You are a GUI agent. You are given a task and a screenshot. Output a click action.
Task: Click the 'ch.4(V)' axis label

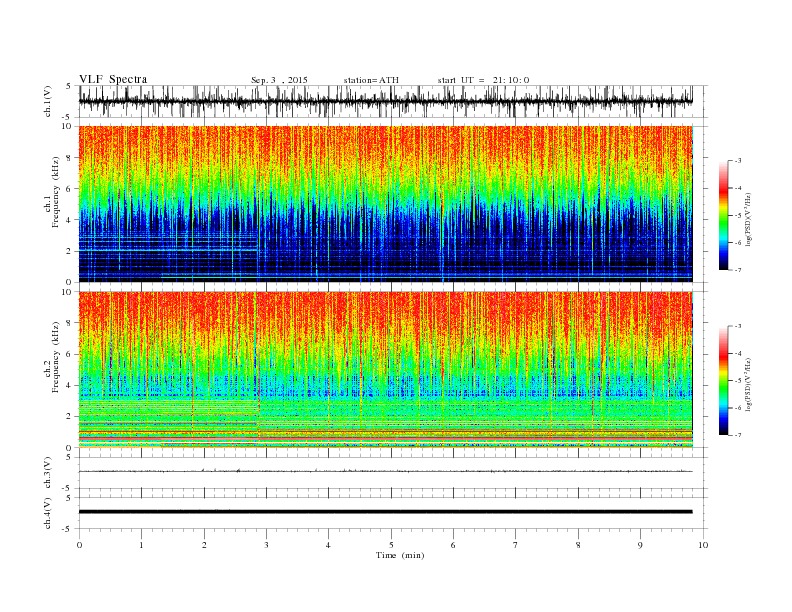(47, 513)
